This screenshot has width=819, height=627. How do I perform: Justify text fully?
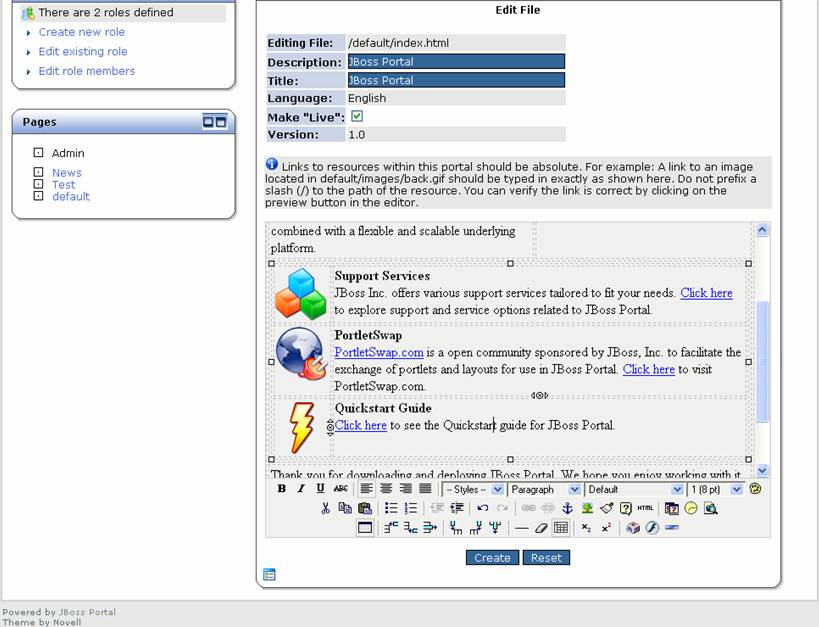(x=425, y=489)
